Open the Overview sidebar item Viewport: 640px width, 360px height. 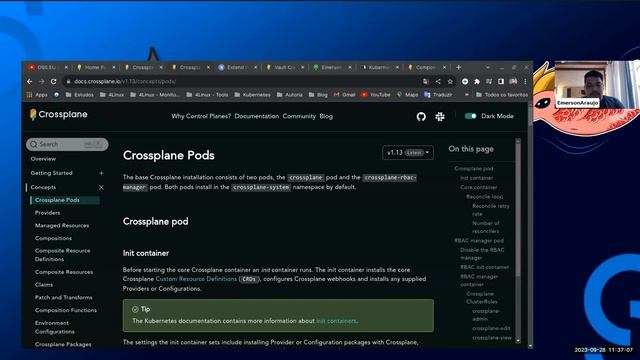point(43,159)
